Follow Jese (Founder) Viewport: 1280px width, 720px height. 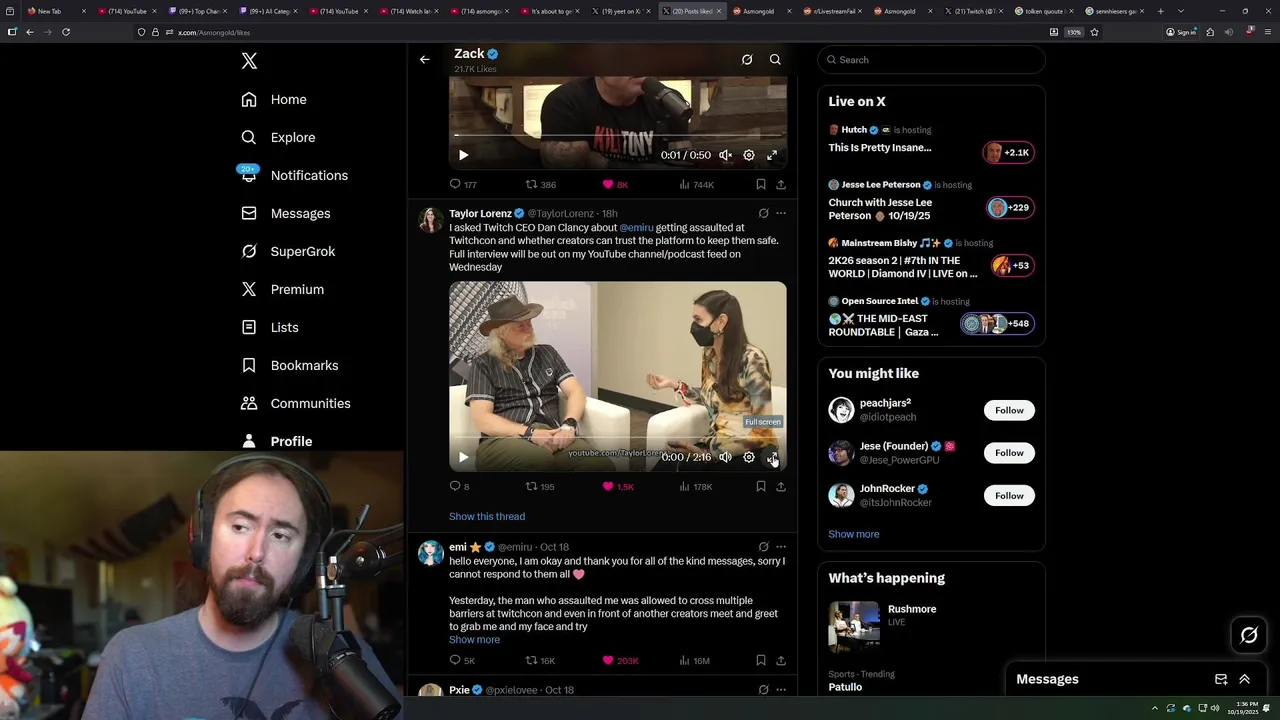pyautogui.click(x=1009, y=453)
